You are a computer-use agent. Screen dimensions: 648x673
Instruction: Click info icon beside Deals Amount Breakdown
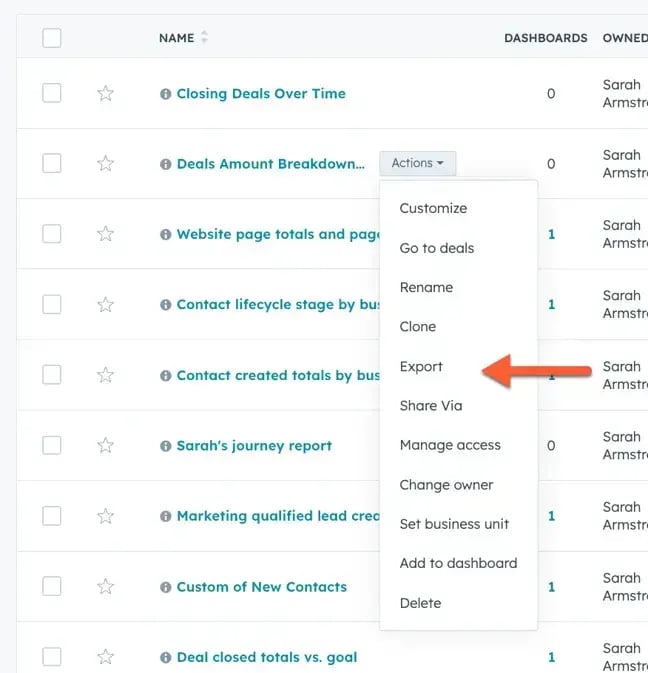(x=166, y=164)
